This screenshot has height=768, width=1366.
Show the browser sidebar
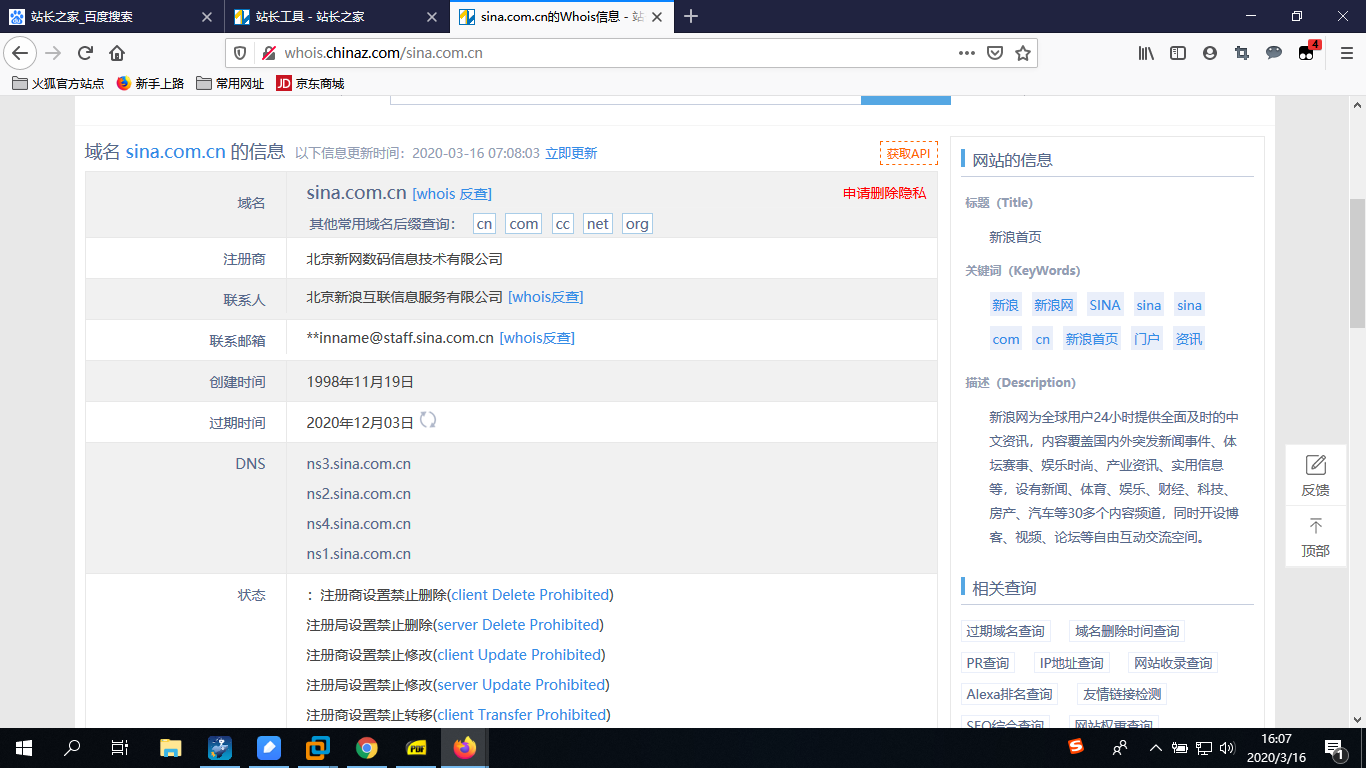coord(1178,53)
